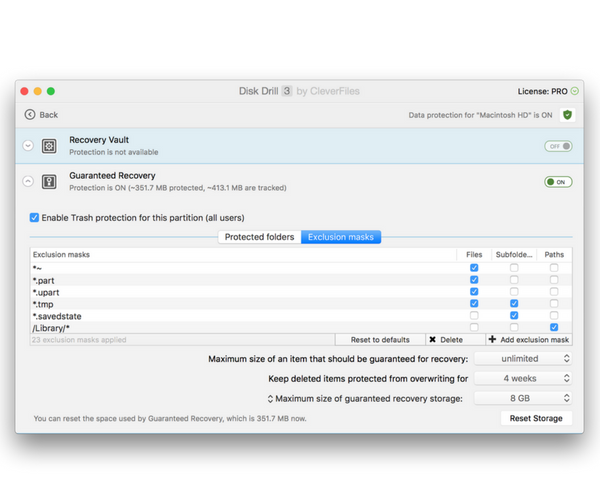Image resolution: width=600 pixels, height=500 pixels.
Task: Click the Delete button
Action: [455, 340]
